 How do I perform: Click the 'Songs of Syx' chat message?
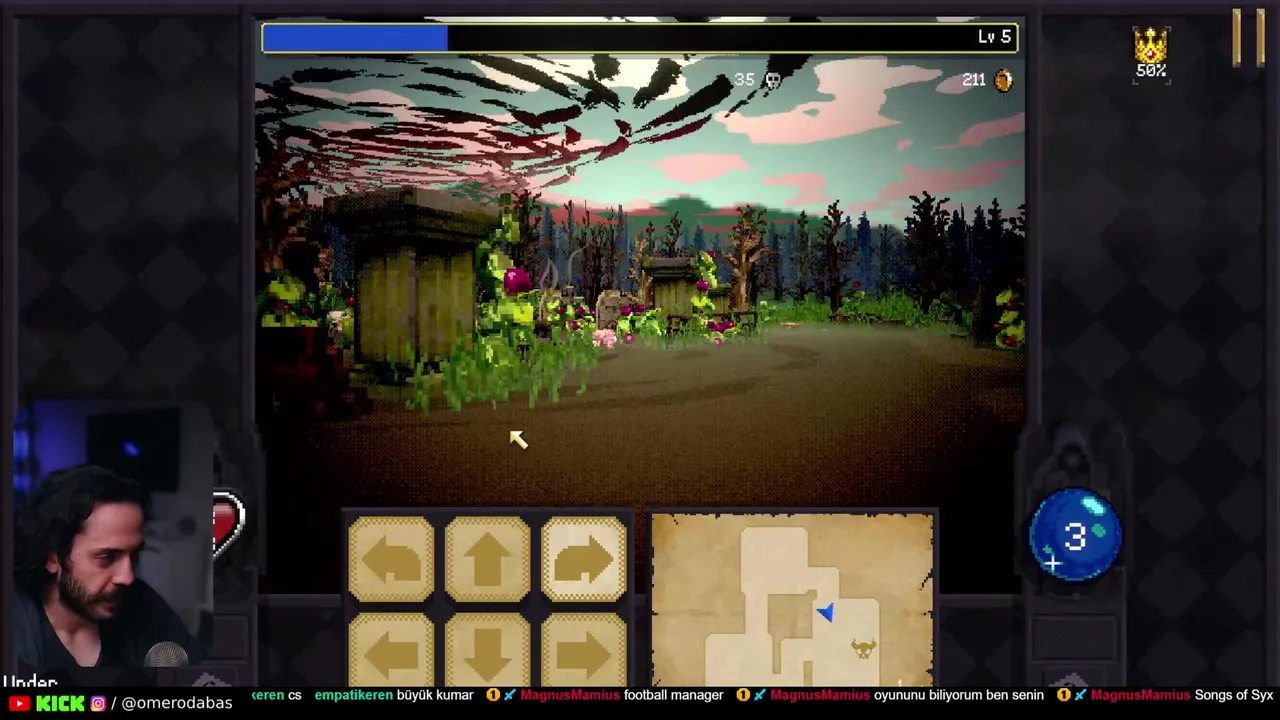1234,695
